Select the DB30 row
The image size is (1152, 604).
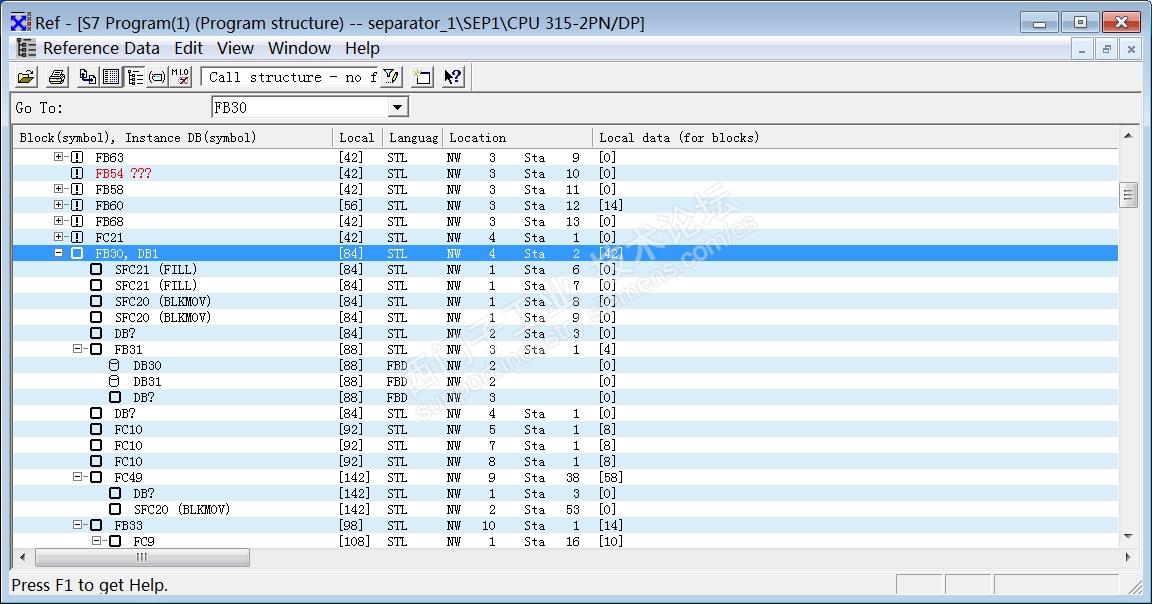point(565,365)
